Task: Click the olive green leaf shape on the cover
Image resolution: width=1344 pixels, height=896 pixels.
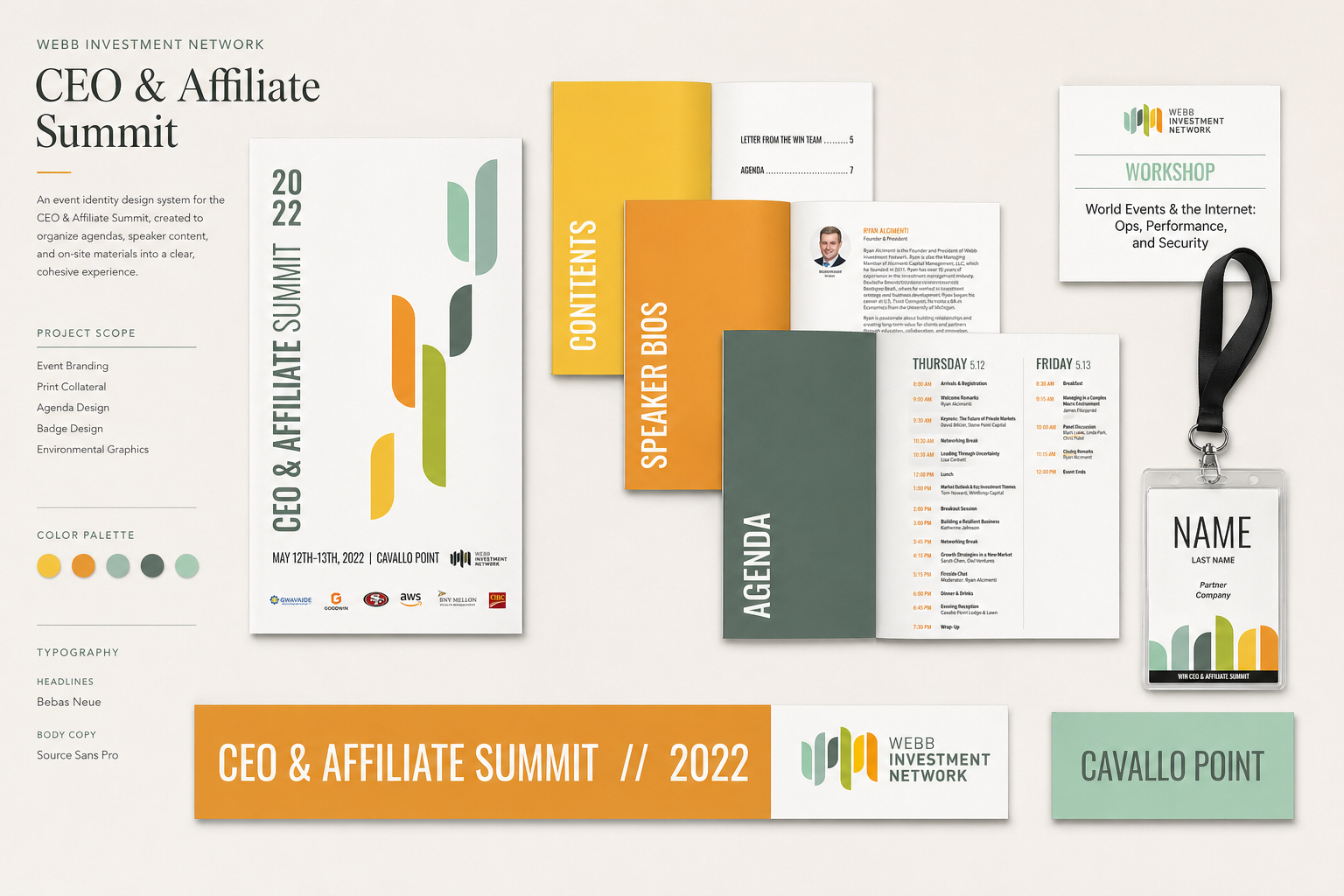Action: (x=434, y=416)
